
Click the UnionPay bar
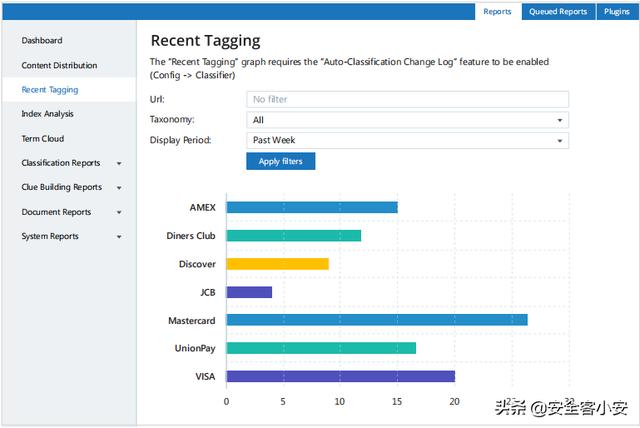coord(322,348)
